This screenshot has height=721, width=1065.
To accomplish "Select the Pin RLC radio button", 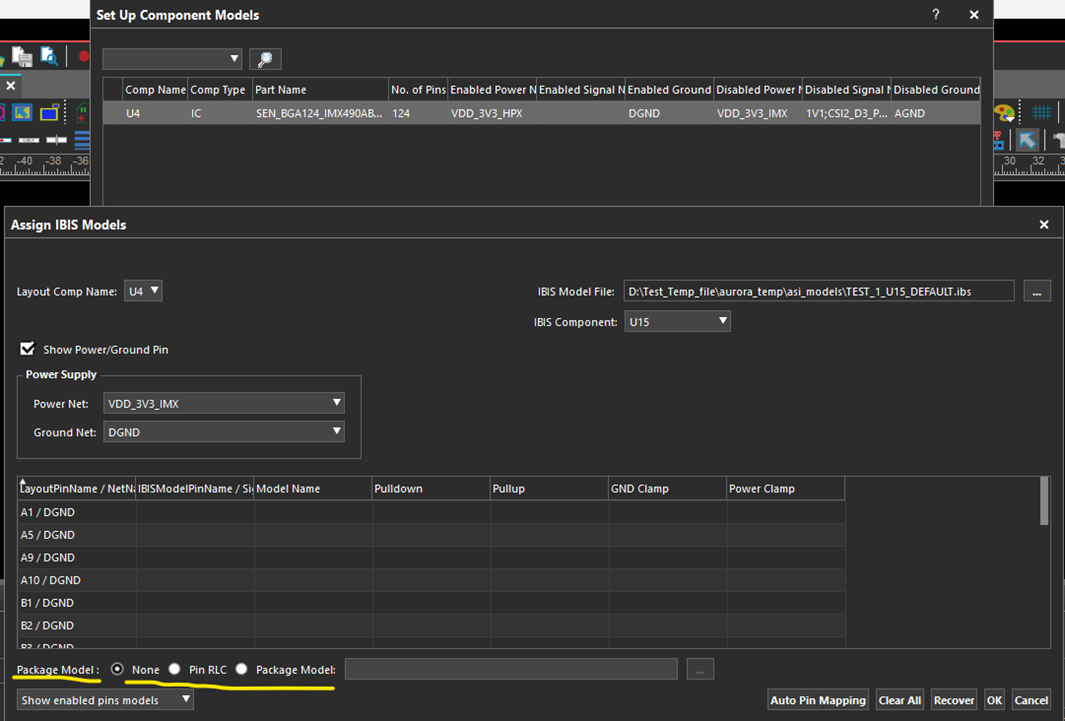I will [x=175, y=669].
